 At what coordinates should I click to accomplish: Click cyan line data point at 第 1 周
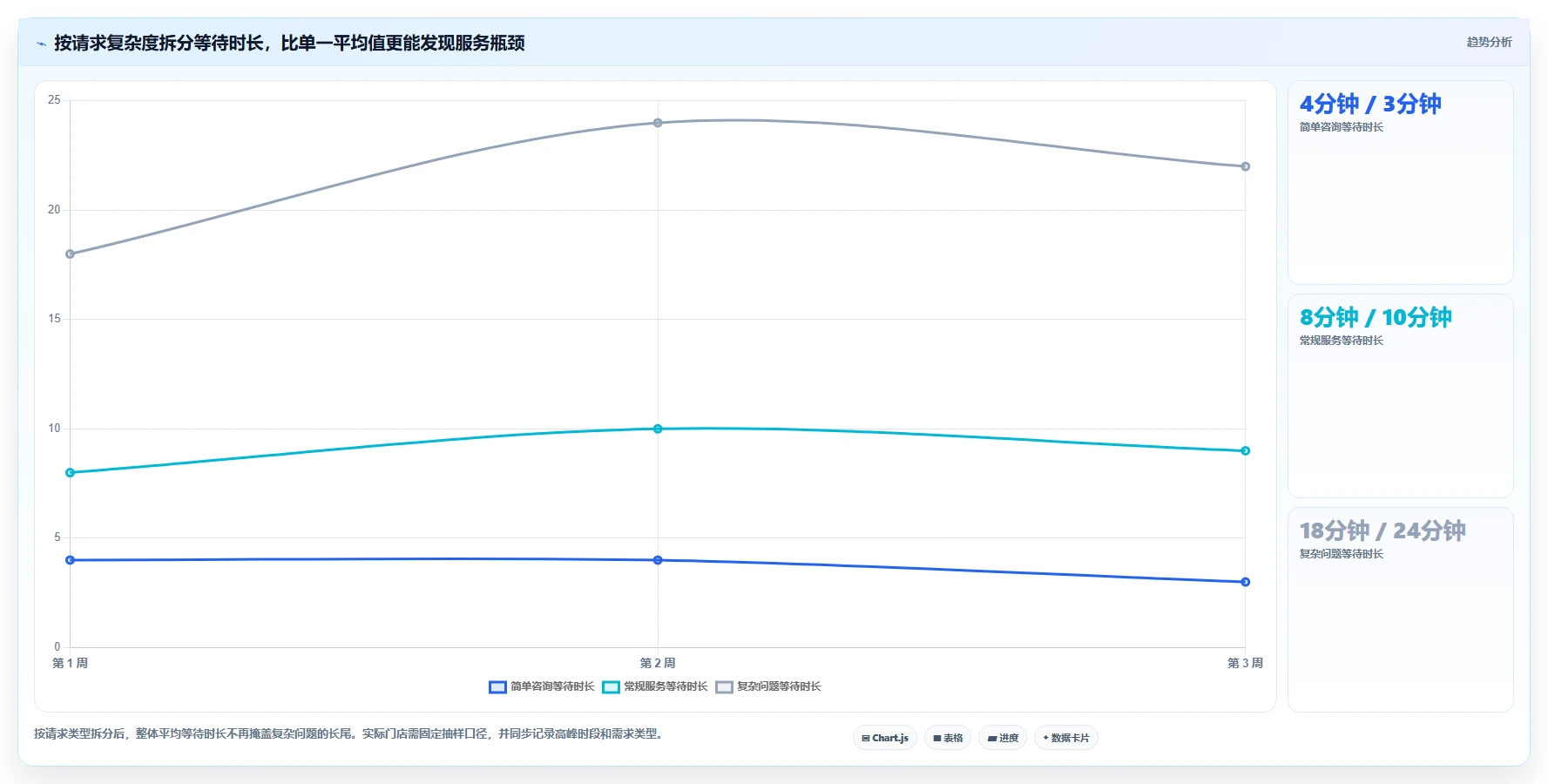pos(71,473)
